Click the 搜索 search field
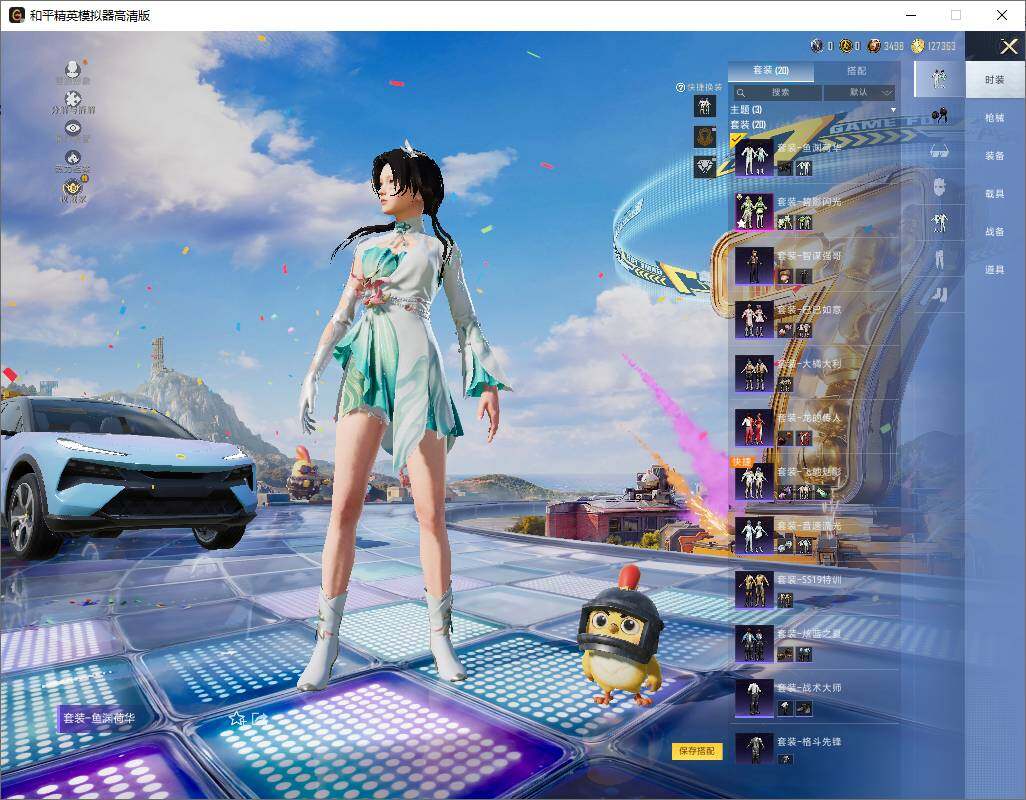 [777, 93]
